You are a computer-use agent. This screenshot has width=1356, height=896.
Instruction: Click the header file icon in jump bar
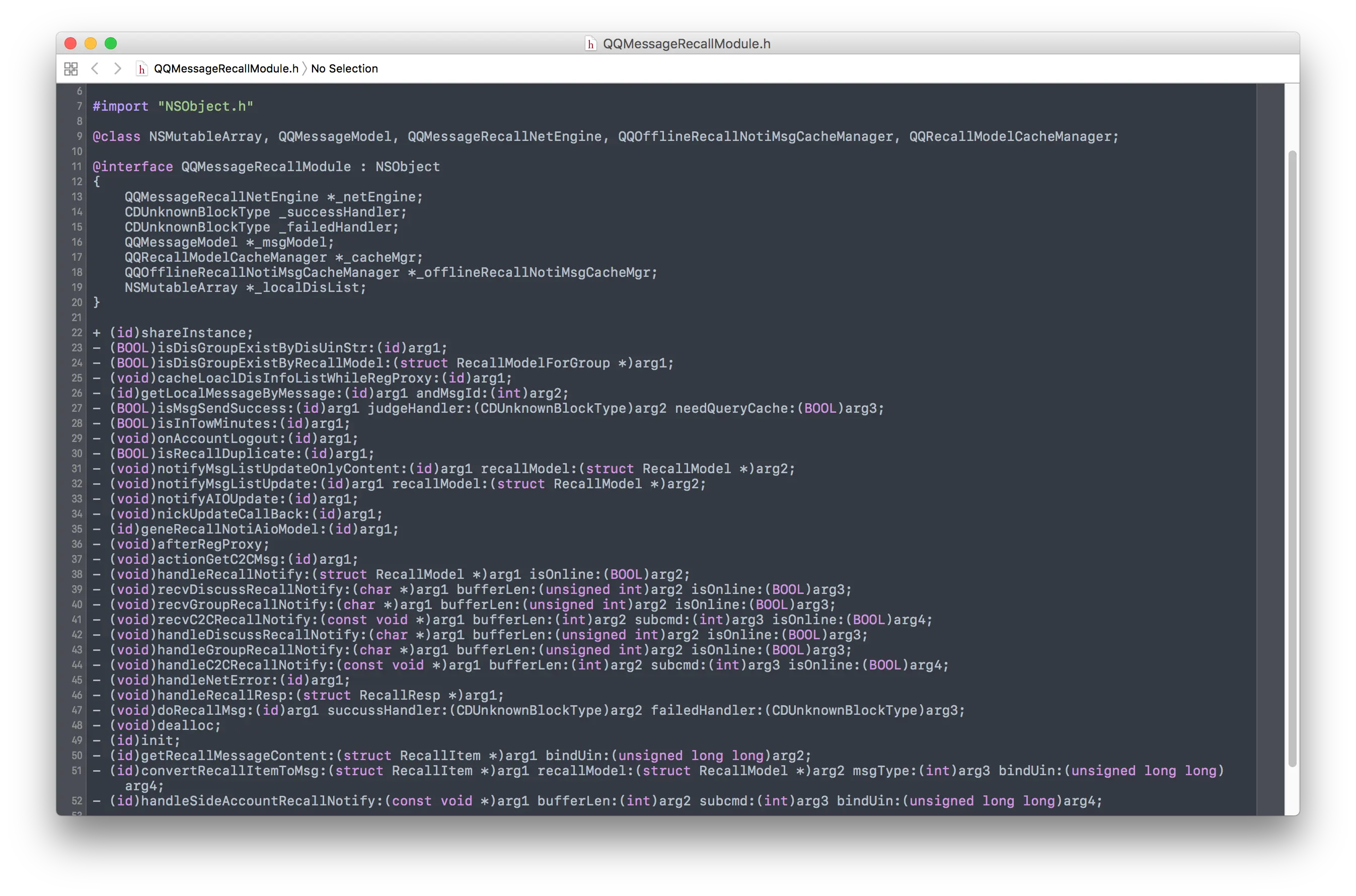(x=141, y=68)
